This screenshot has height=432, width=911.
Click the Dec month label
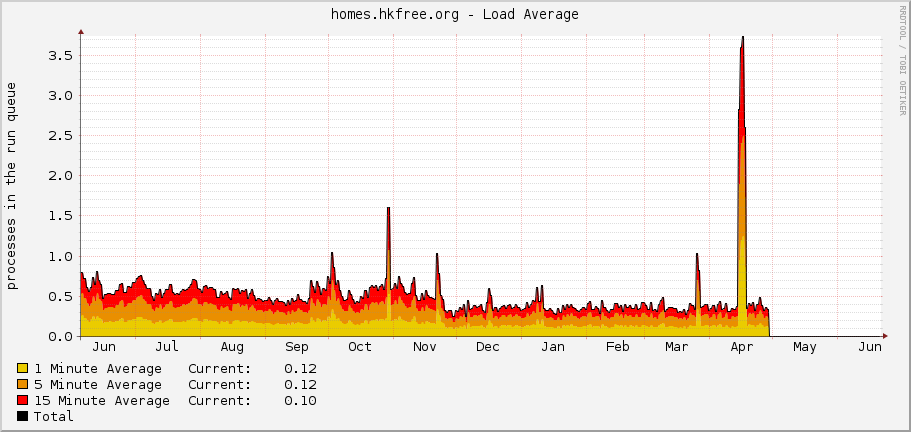[487, 347]
